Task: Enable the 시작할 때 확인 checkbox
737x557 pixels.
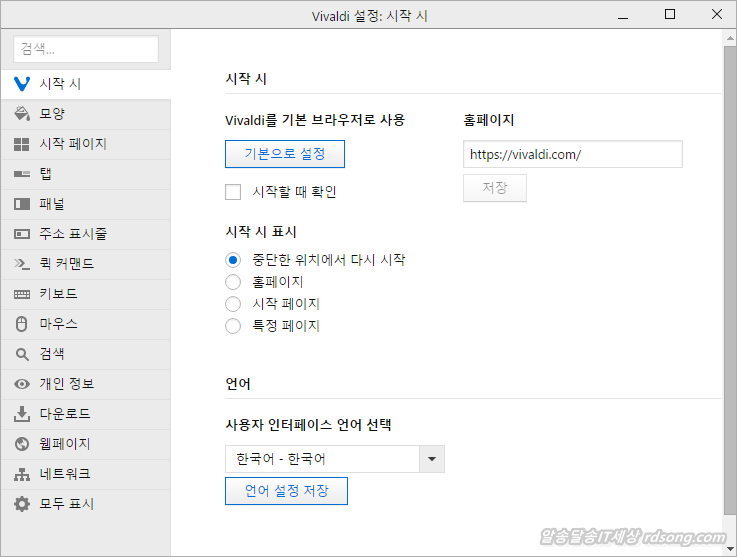Action: [233, 192]
